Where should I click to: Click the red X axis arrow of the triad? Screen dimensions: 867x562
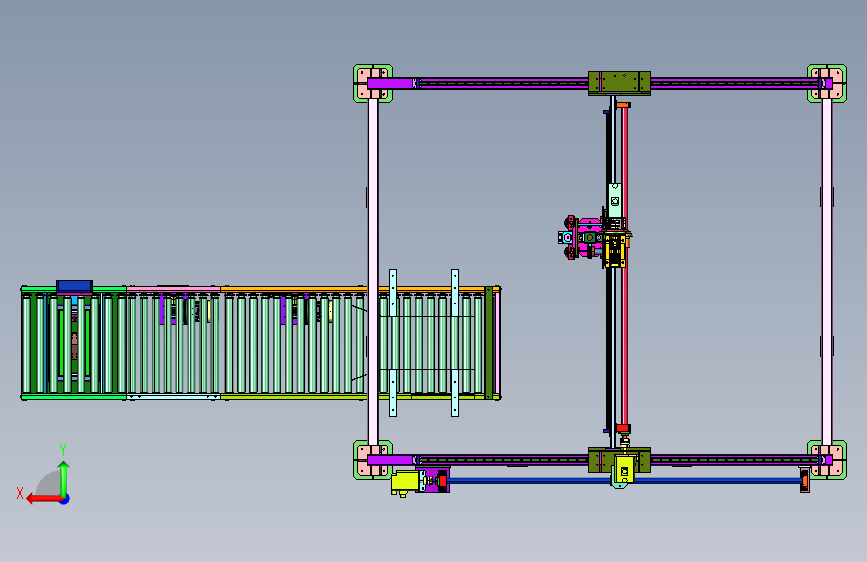[x=43, y=499]
